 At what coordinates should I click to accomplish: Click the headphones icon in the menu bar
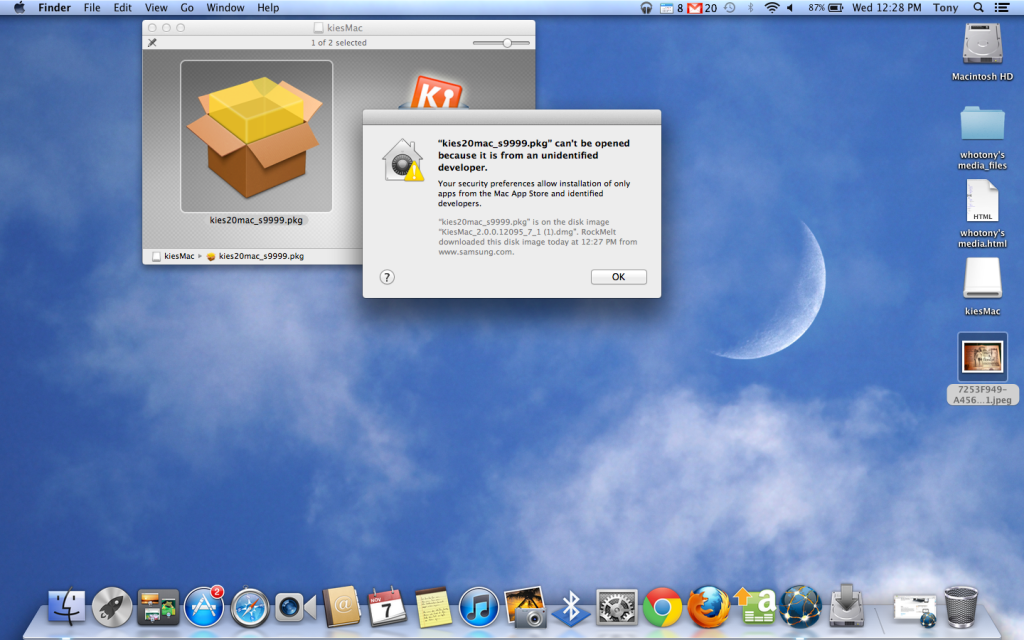click(x=646, y=8)
